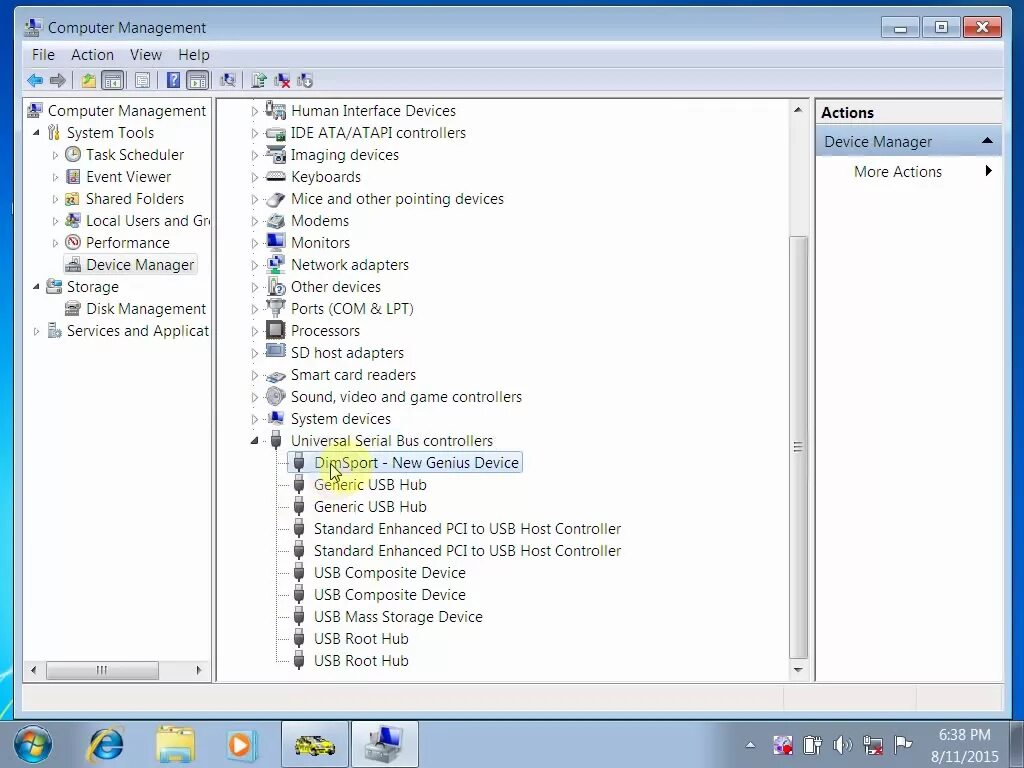Click the left pane scroll right arrow
Image resolution: width=1024 pixels, height=768 pixels.
[199, 670]
